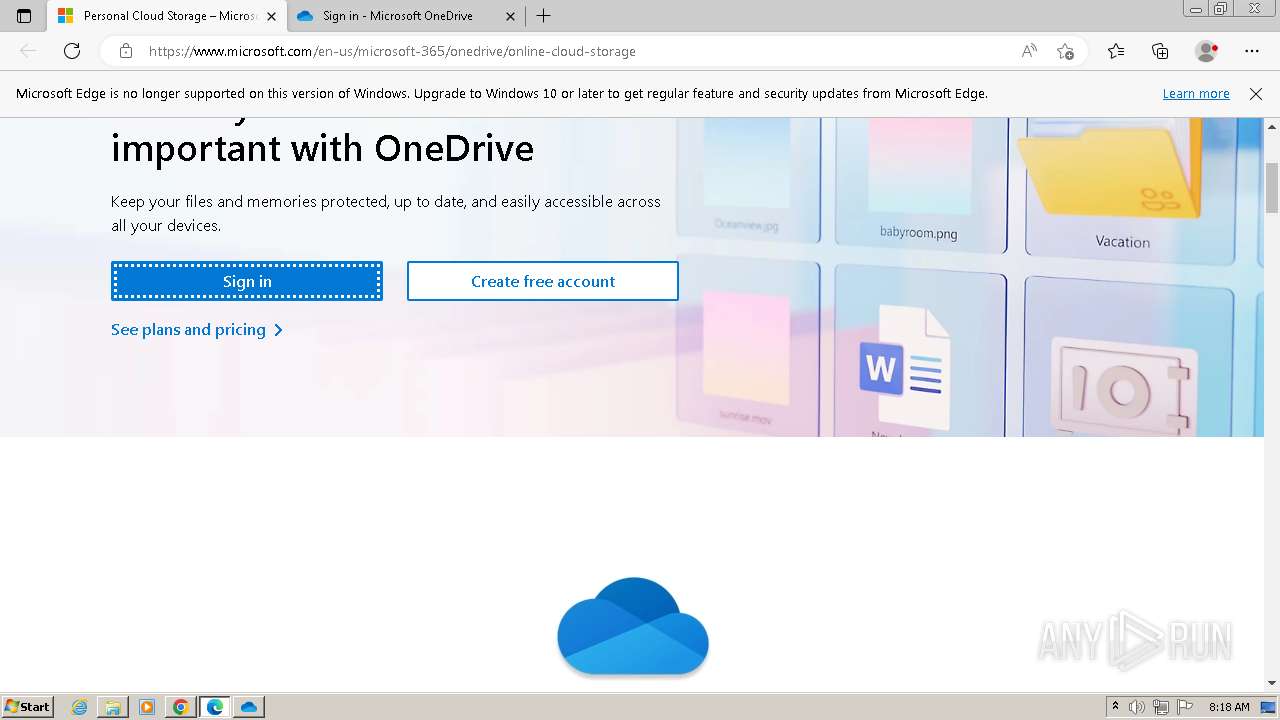The width and height of the screenshot is (1280, 720).
Task: Switch to Personal Cloud Storage tab
Action: (166, 16)
